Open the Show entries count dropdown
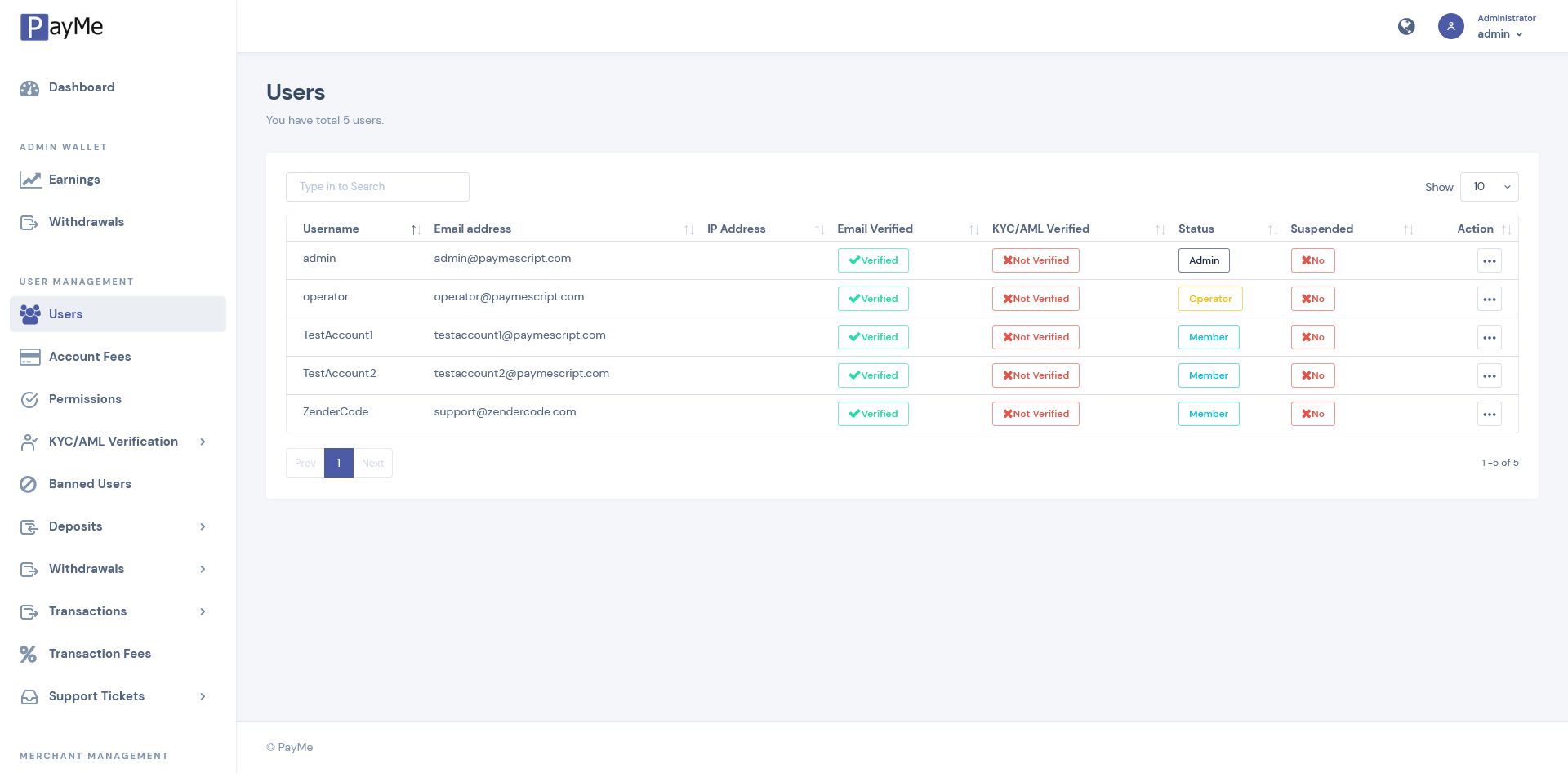 [x=1489, y=187]
